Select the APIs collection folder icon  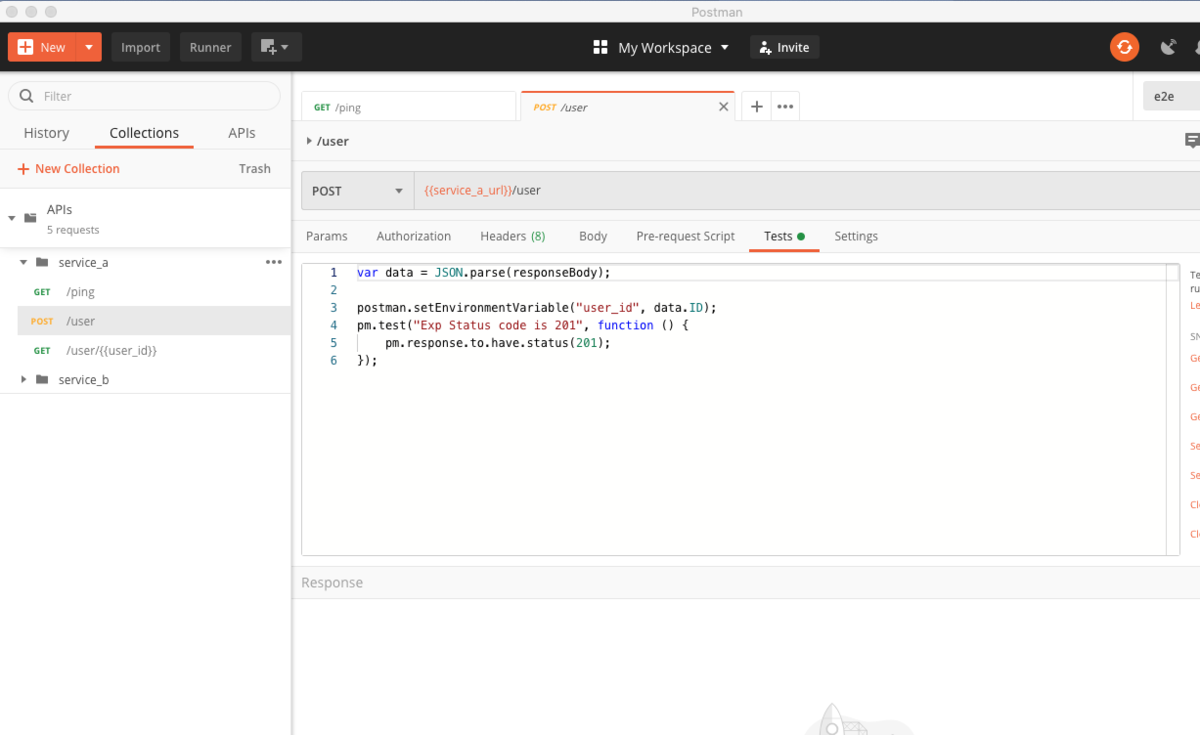[x=31, y=216]
